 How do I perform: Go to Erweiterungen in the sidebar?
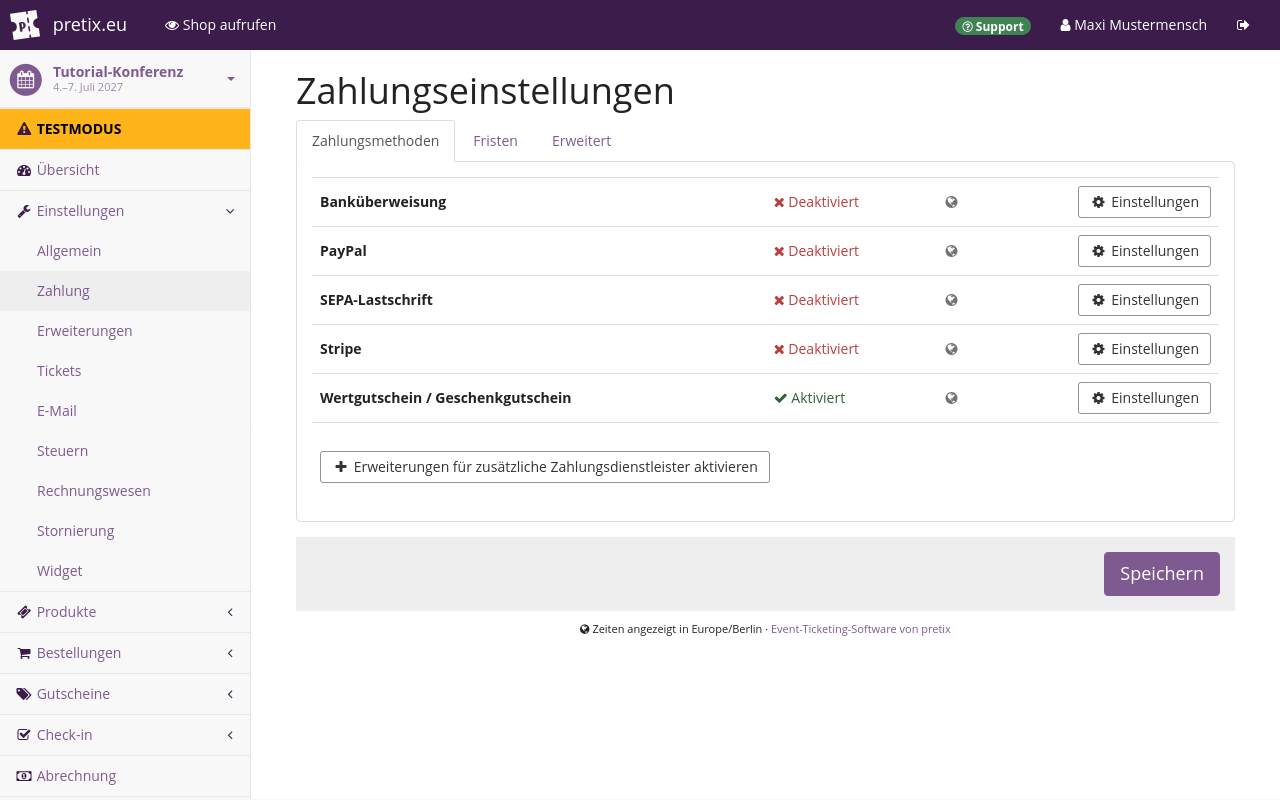coord(125,331)
